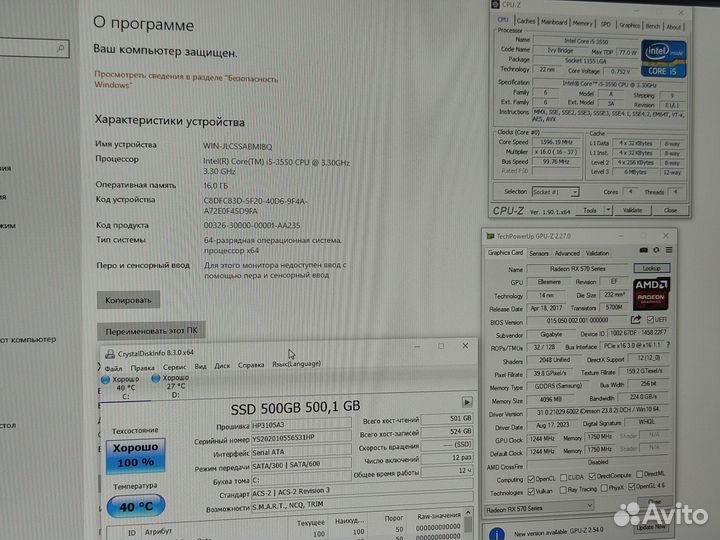Image resolution: width=720 pixels, height=540 pixels.
Task: Click CPU-Z Tools button
Action: [590, 210]
